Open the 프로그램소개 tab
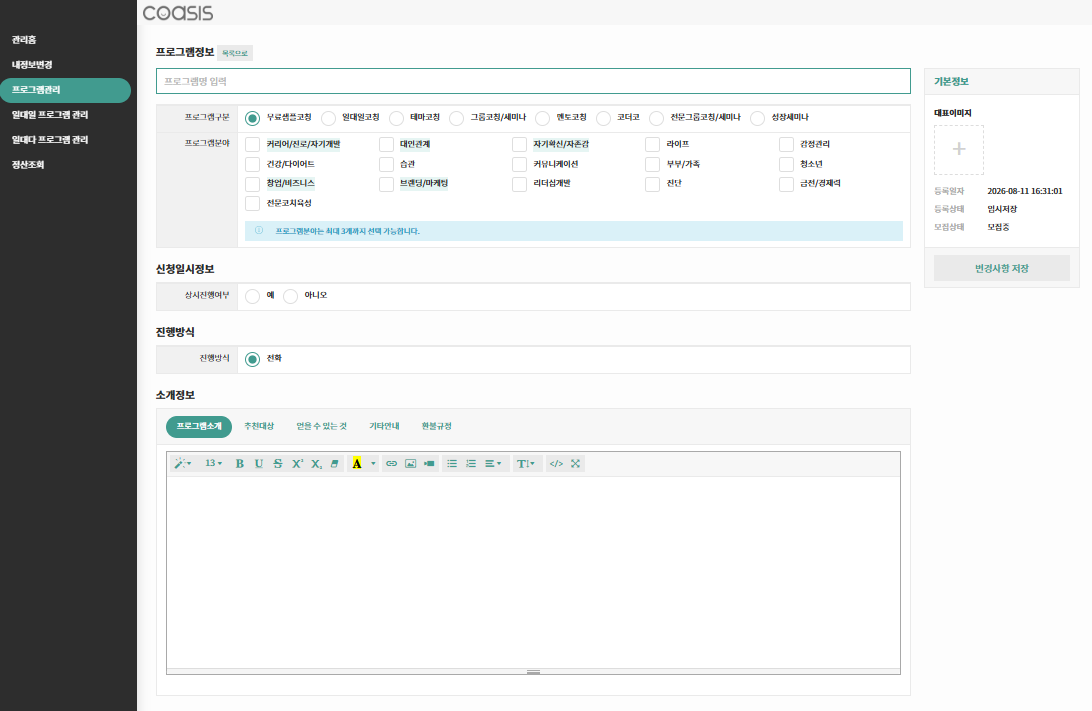The height and width of the screenshot is (711, 1092). pos(198,426)
